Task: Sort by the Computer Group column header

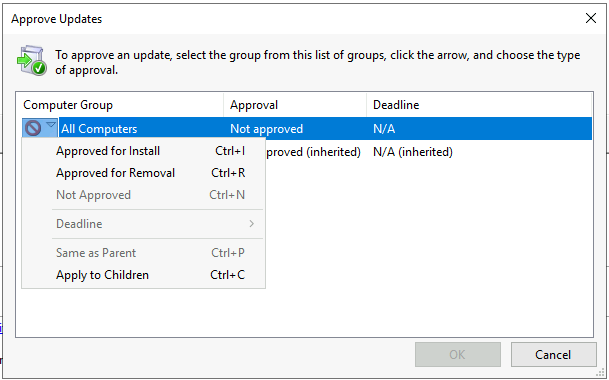Action: tap(120, 105)
